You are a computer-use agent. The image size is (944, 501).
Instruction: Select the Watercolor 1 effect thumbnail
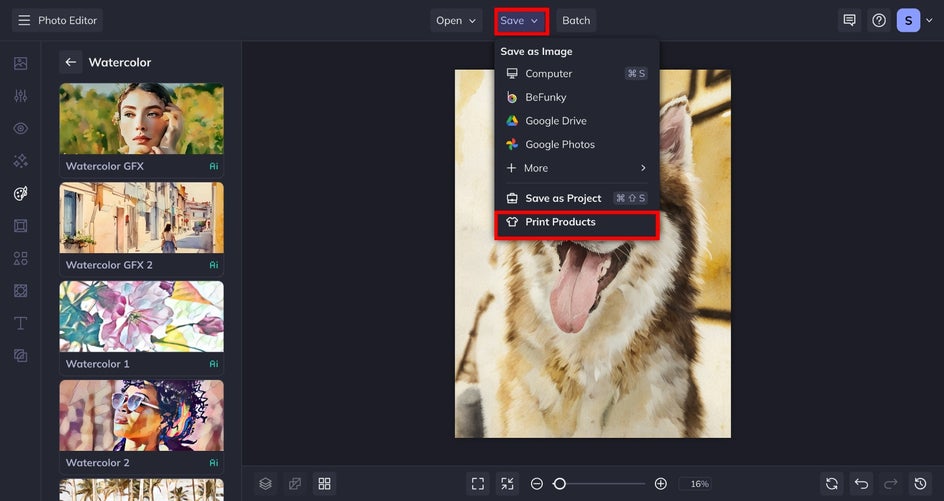[141, 316]
